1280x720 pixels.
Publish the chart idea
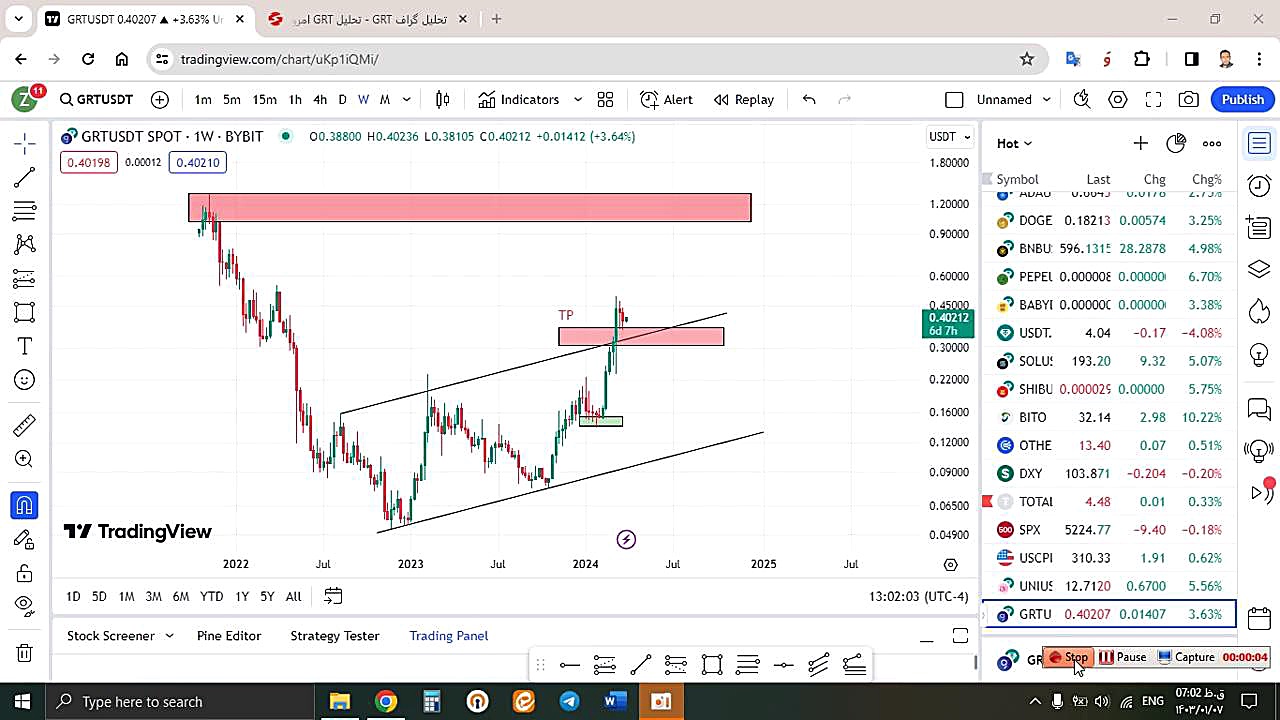coord(1243,99)
